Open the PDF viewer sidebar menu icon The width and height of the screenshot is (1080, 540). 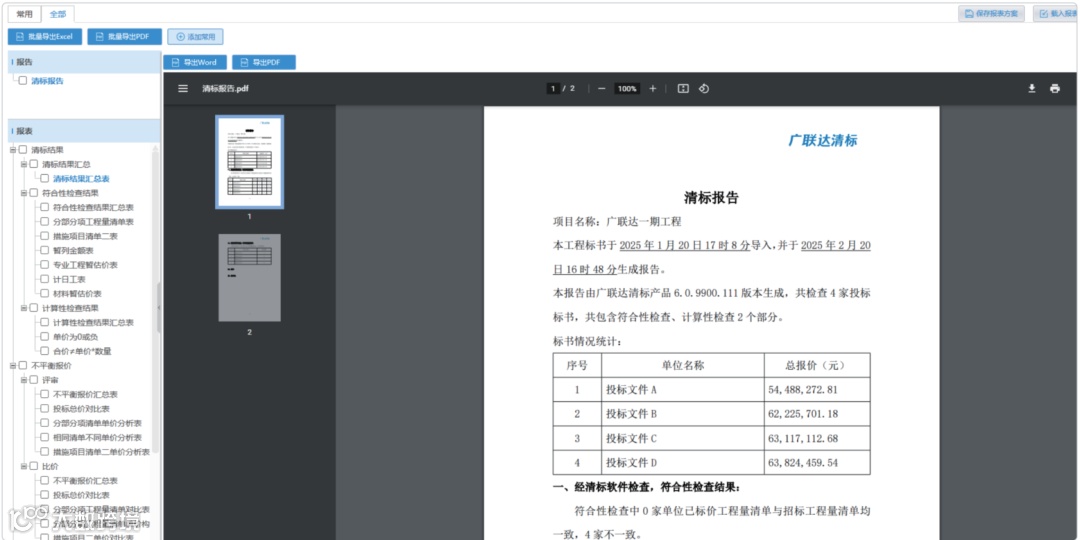[x=183, y=89]
